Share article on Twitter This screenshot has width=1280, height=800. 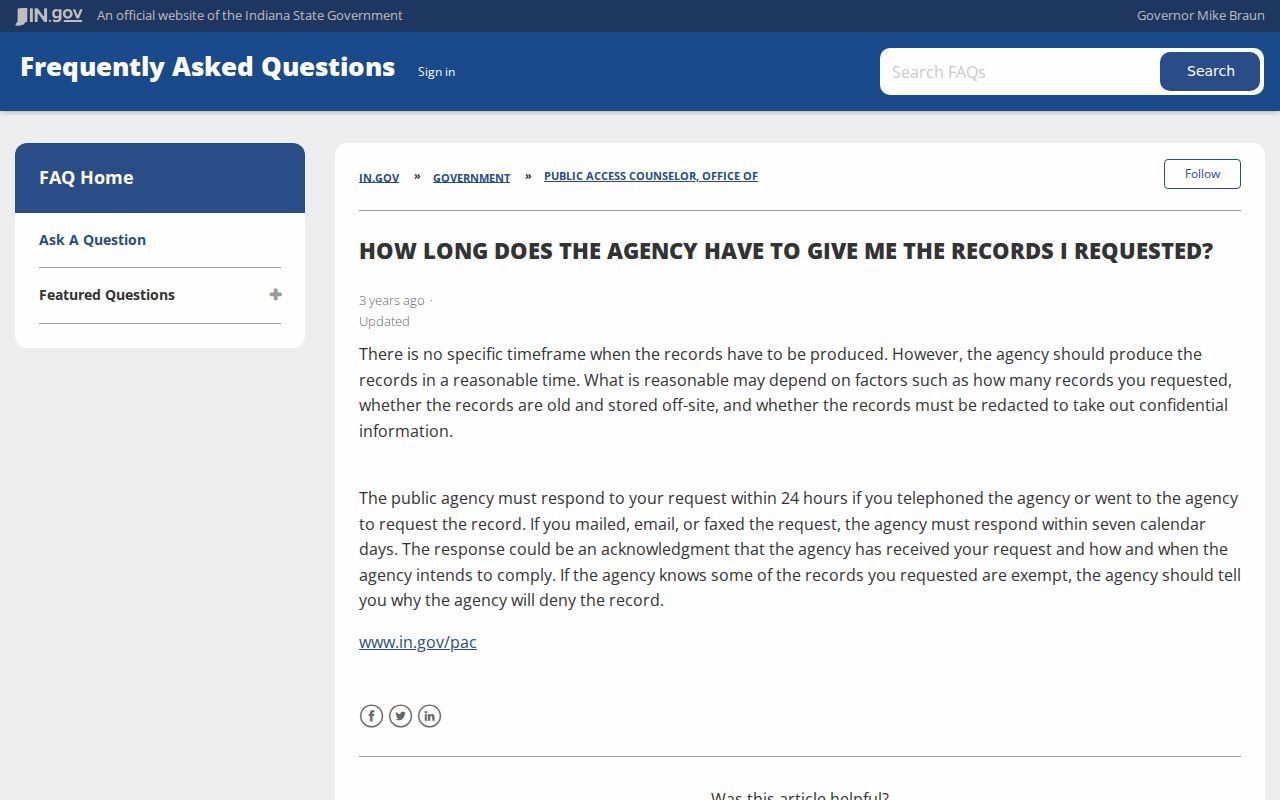pyautogui.click(x=400, y=716)
